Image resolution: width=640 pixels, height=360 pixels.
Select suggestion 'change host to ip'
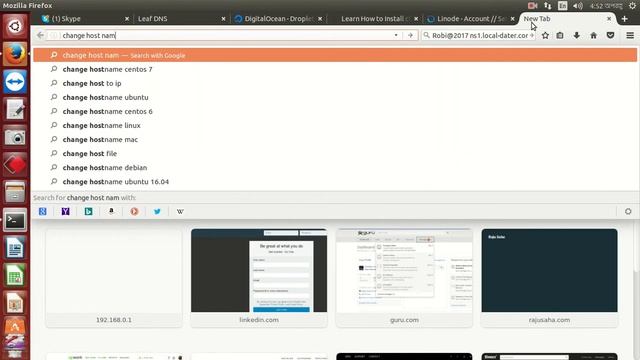(335, 83)
